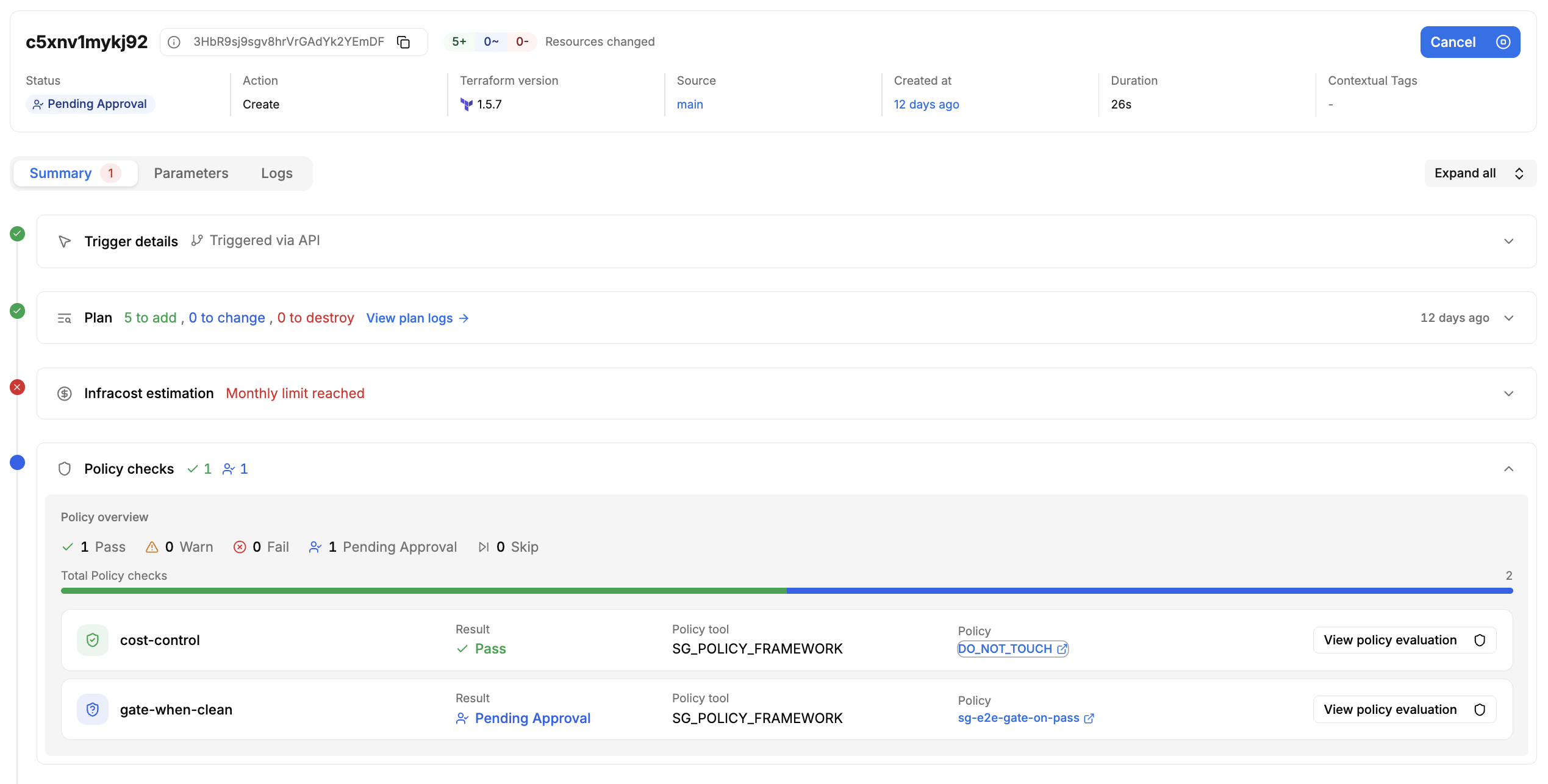The image size is (1548, 784).
Task: Click the 12 days ago created-at link
Action: [x=926, y=104]
